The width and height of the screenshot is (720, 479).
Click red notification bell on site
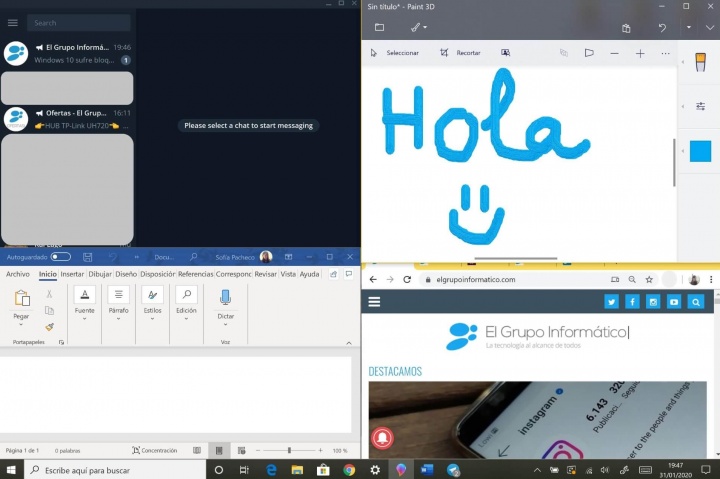[x=382, y=438]
